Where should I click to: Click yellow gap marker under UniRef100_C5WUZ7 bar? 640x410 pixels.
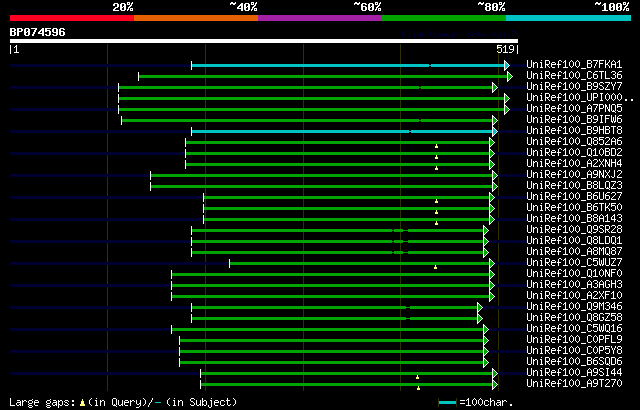pyautogui.click(x=436, y=267)
